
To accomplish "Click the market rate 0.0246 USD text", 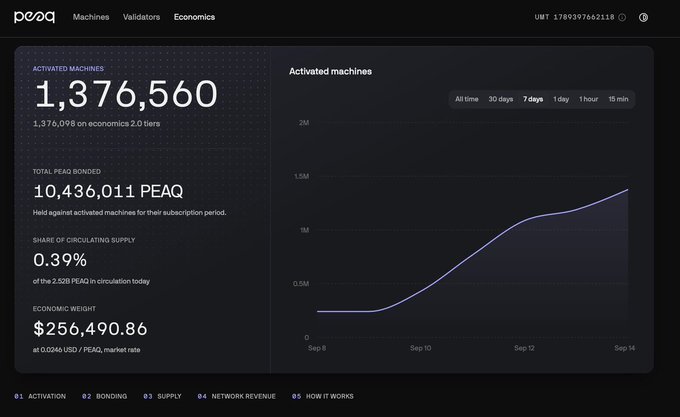I will click(86, 350).
